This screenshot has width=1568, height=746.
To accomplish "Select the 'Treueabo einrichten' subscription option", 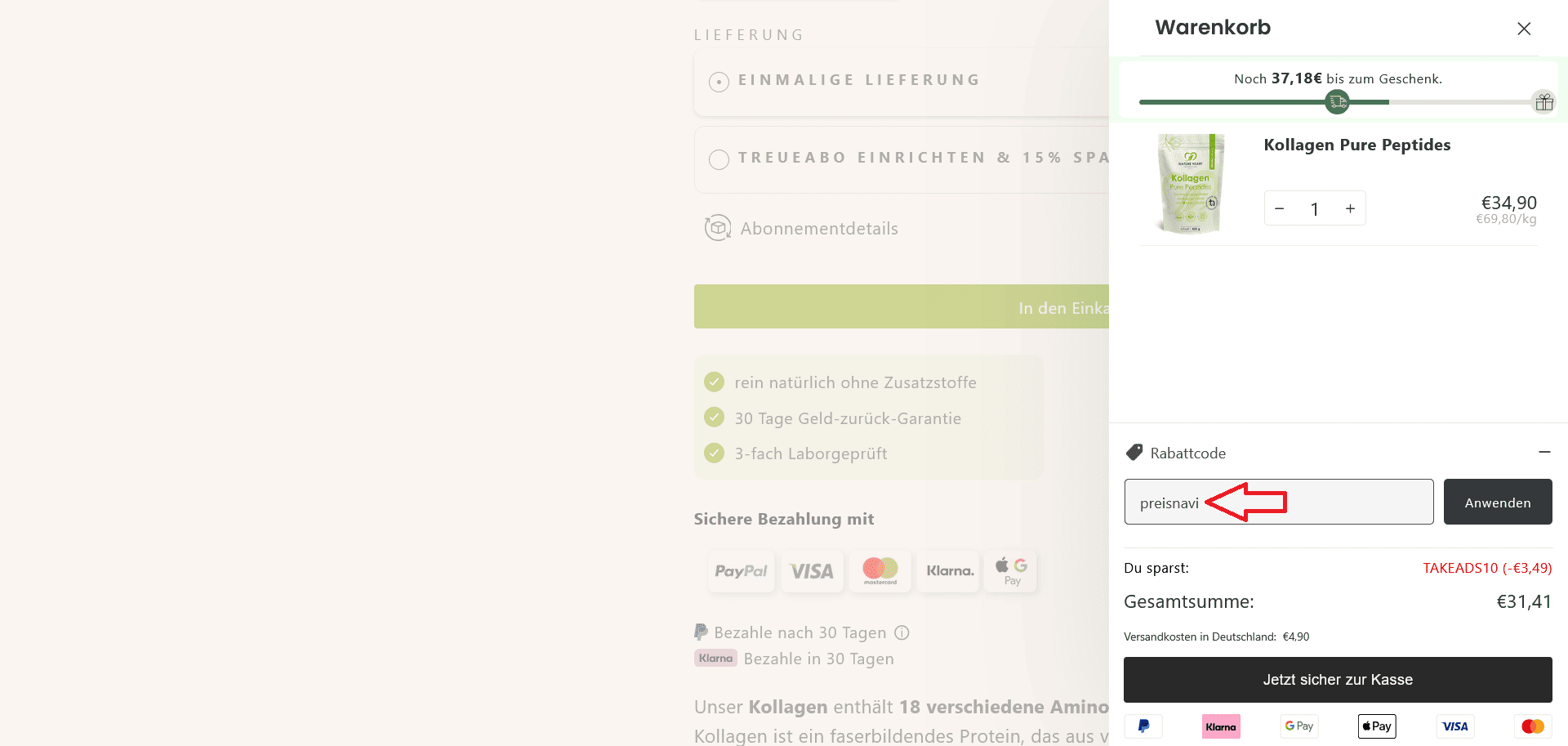I will point(719,159).
